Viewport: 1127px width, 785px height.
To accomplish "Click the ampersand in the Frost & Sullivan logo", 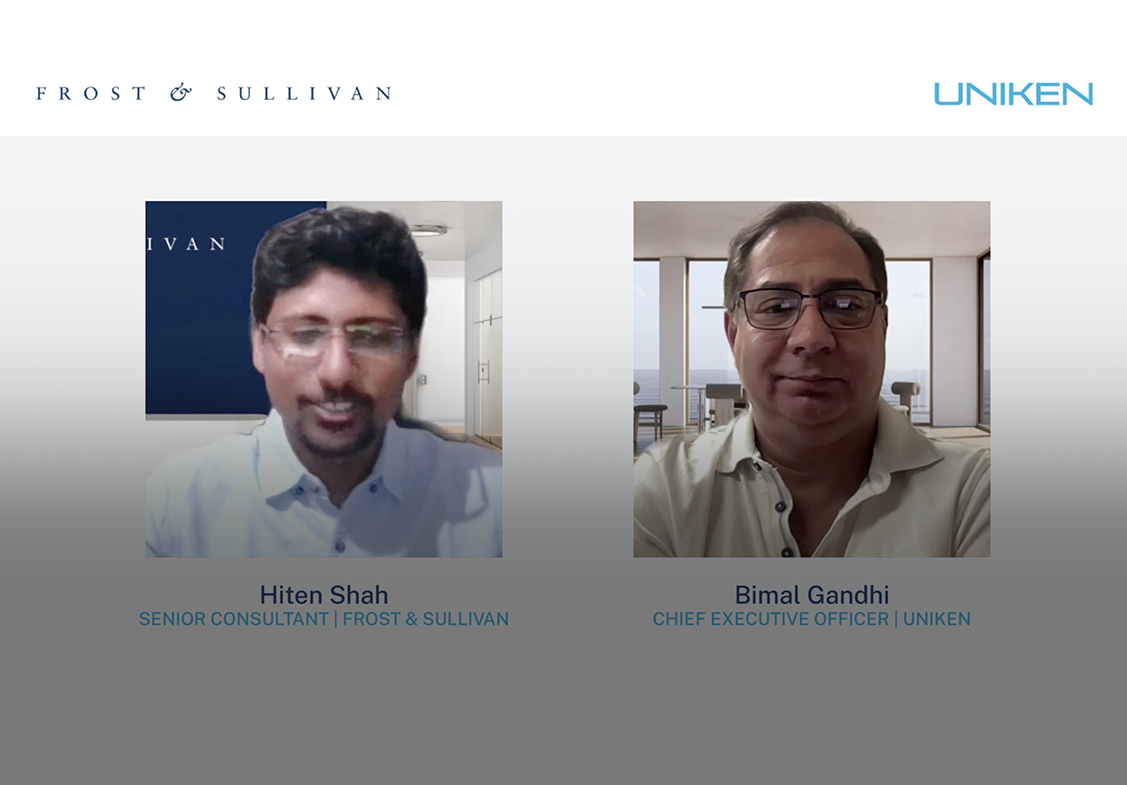I will pyautogui.click(x=181, y=93).
